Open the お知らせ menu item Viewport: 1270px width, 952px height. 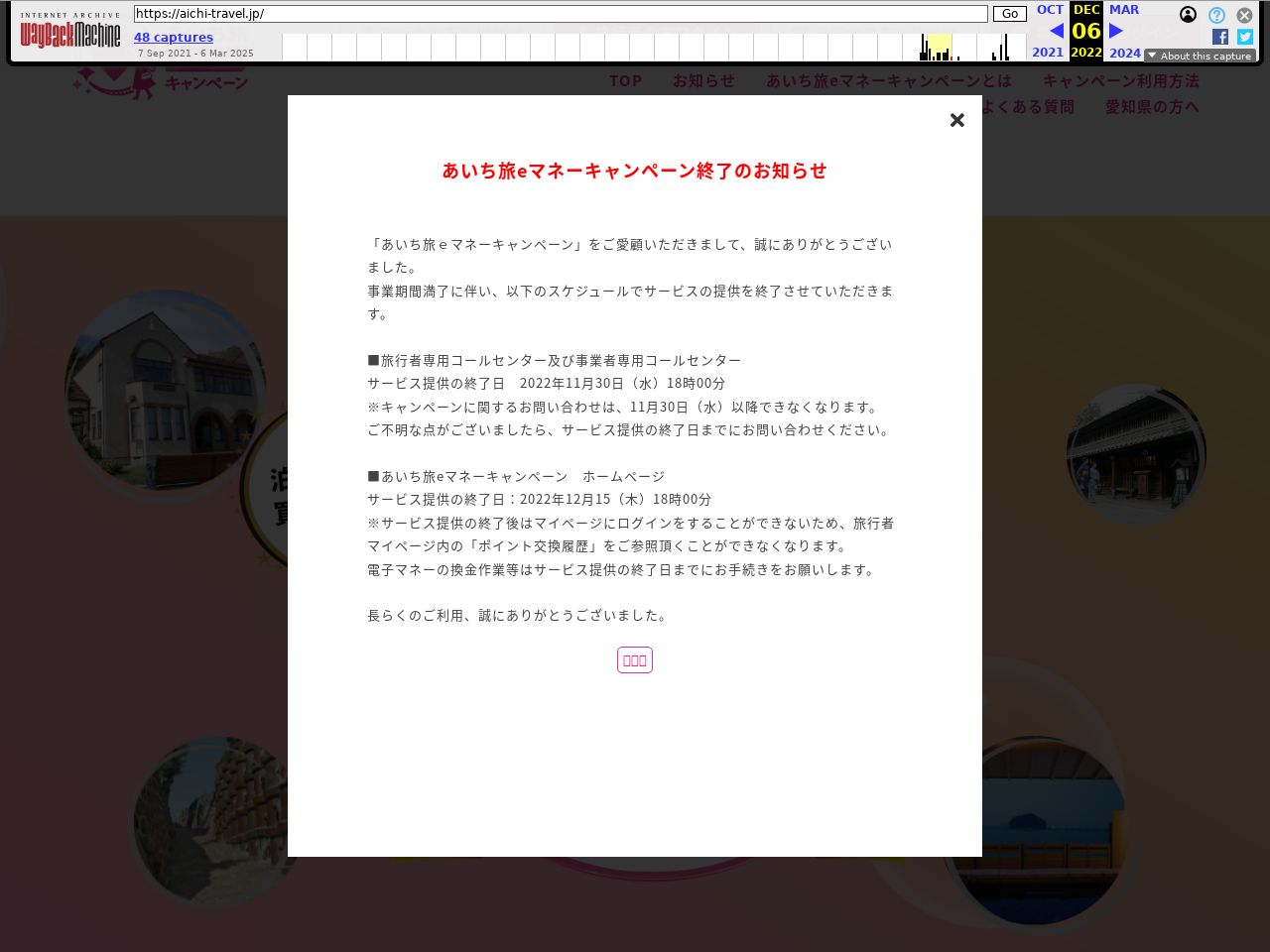tap(703, 81)
